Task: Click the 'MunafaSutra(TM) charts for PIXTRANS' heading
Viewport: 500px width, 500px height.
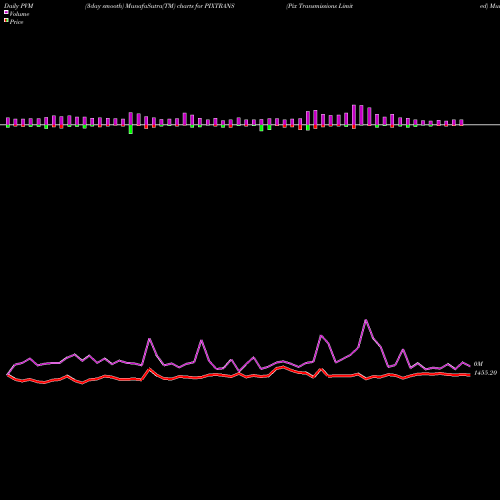Action: click(x=180, y=6)
